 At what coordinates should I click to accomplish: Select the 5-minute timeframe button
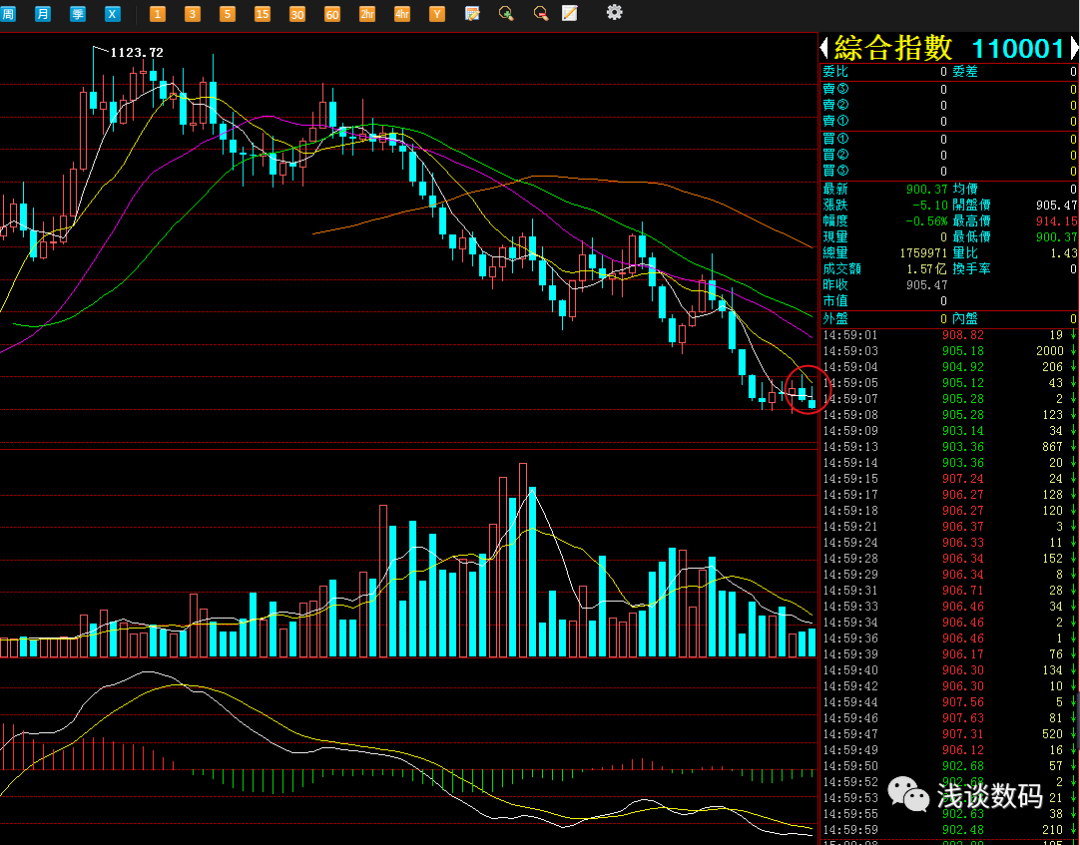click(227, 14)
